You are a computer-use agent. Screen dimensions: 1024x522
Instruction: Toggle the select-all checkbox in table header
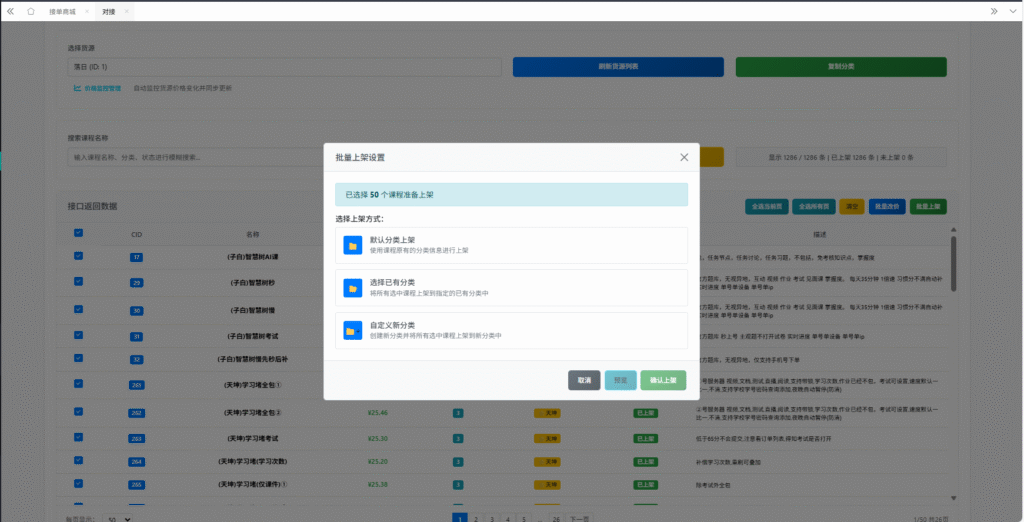pos(79,233)
